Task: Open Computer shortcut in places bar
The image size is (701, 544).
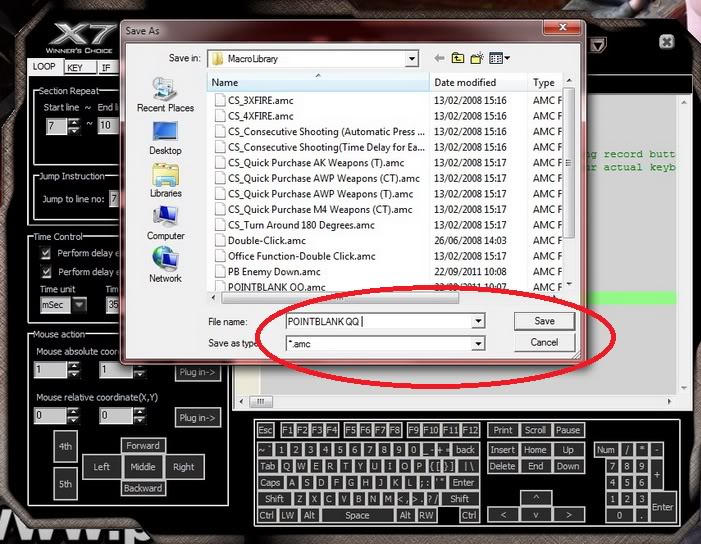Action: click(x=165, y=223)
